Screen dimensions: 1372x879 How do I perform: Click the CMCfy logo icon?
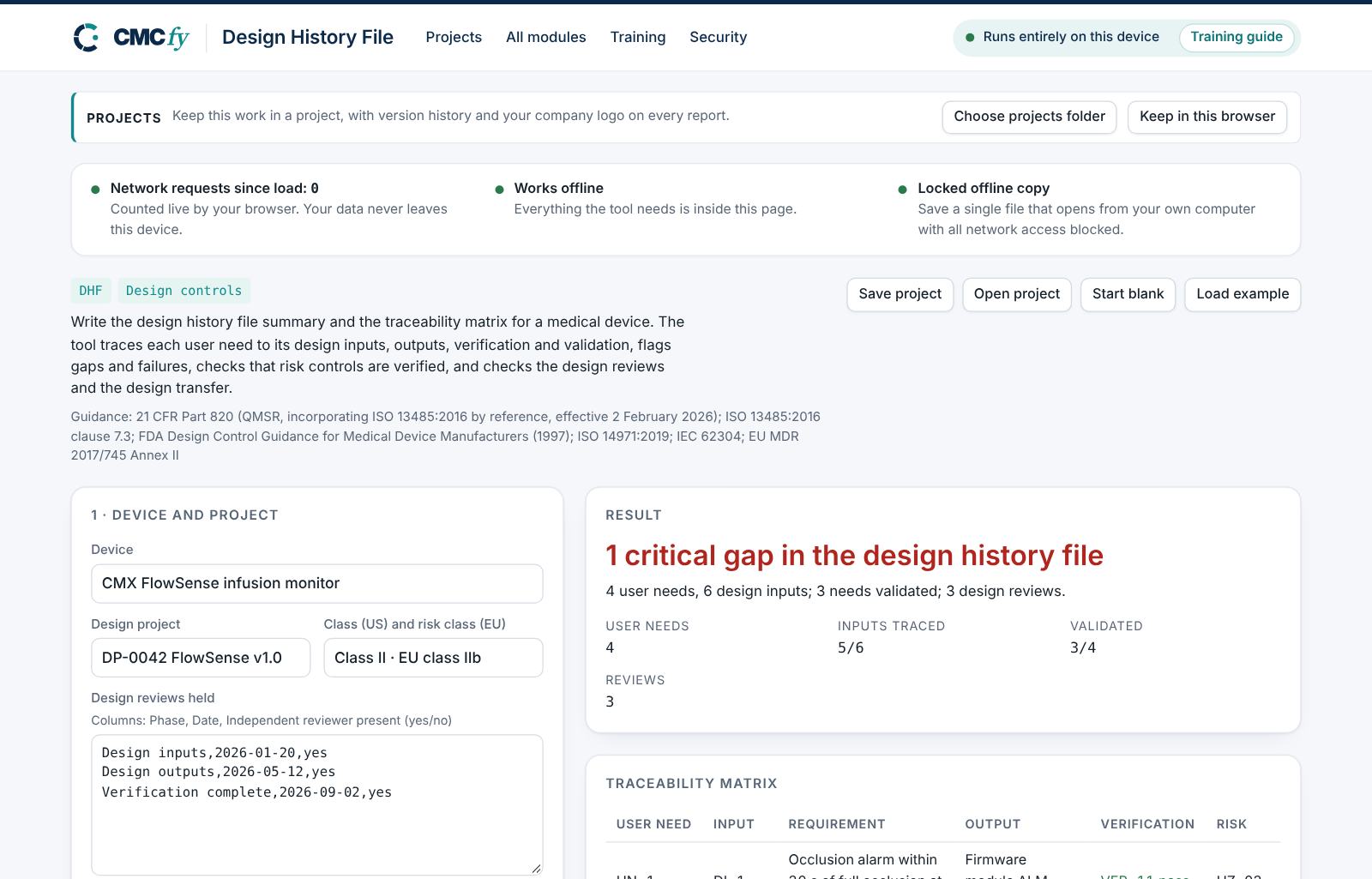click(86, 38)
